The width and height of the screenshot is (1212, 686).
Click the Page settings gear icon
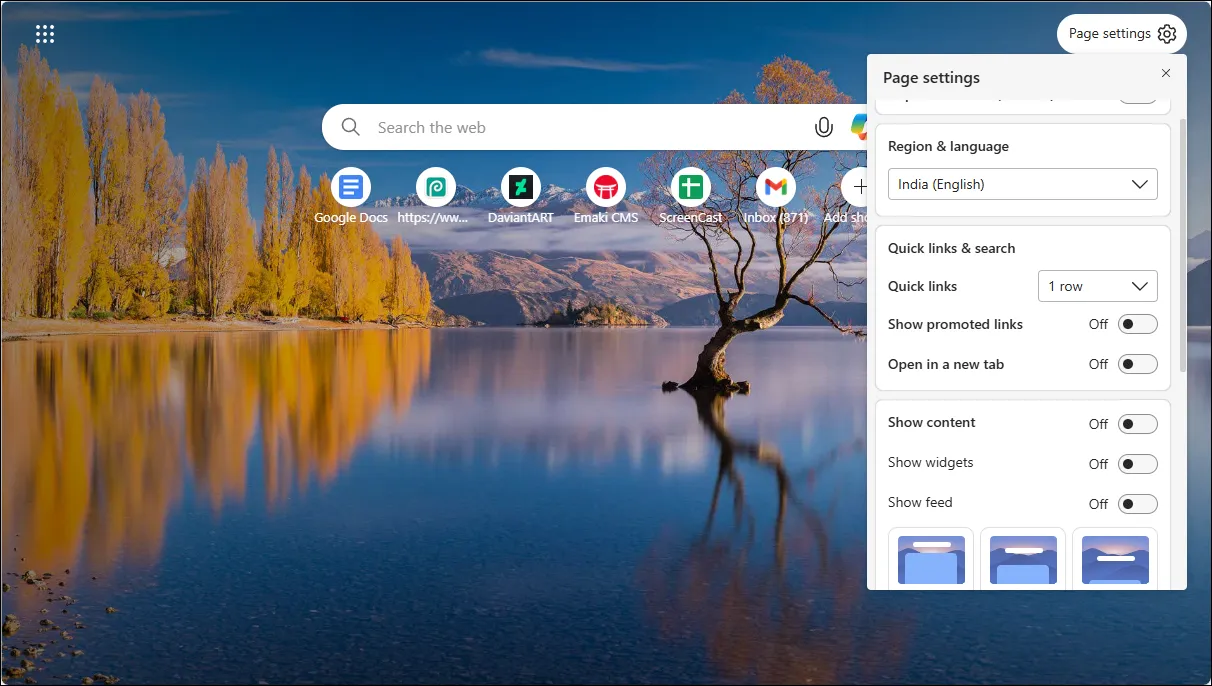(x=1166, y=33)
